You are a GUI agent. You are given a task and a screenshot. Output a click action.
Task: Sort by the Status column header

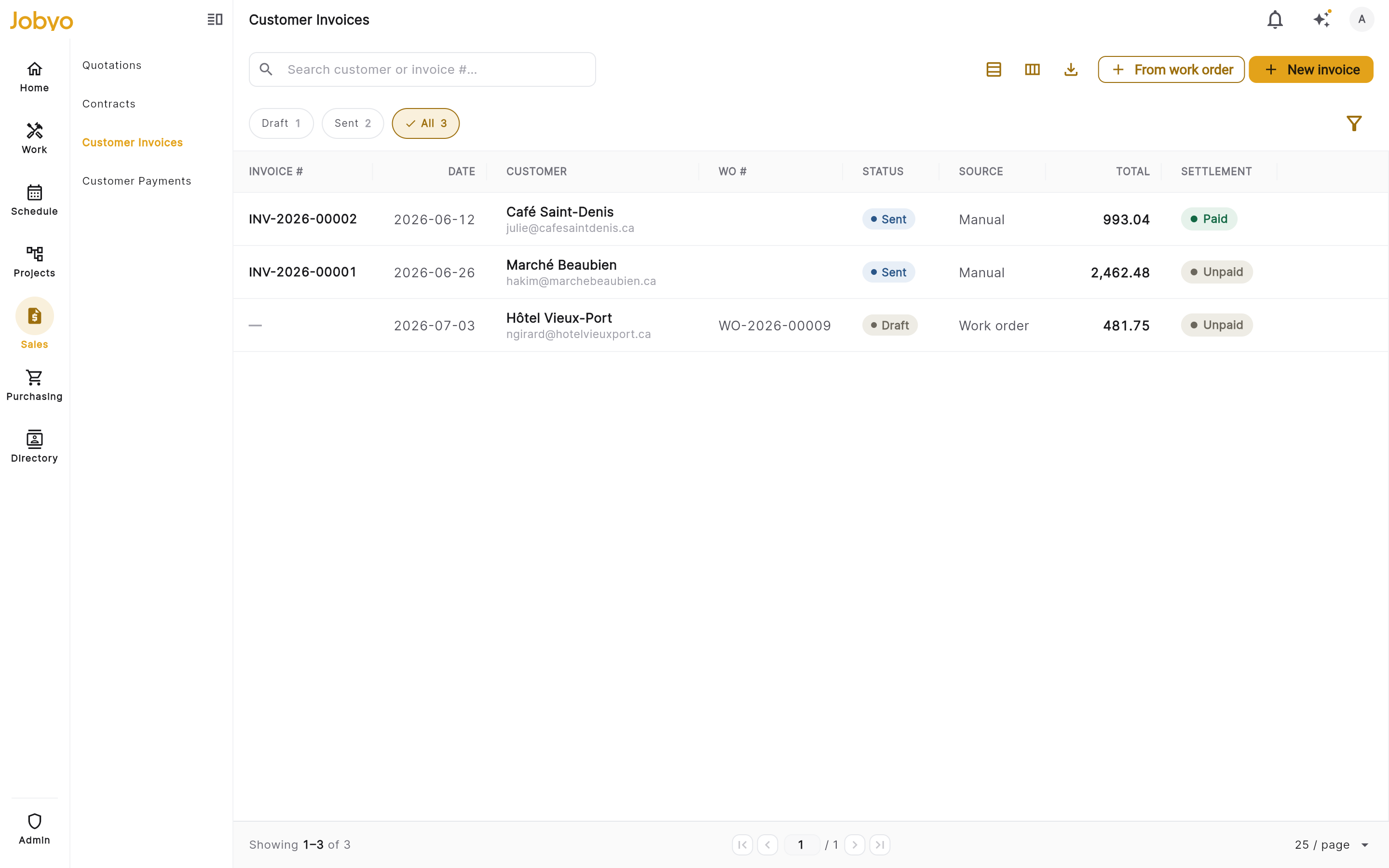[x=883, y=172]
